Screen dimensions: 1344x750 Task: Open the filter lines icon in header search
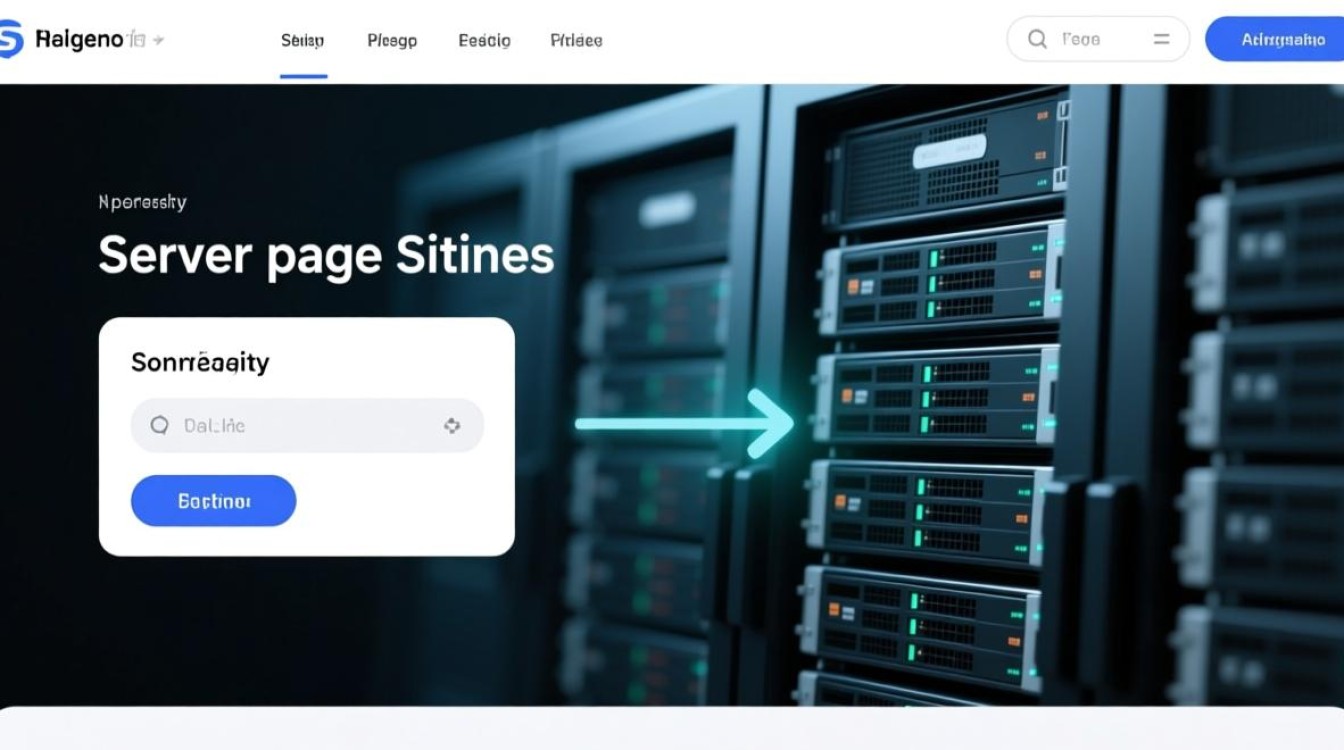click(1161, 39)
